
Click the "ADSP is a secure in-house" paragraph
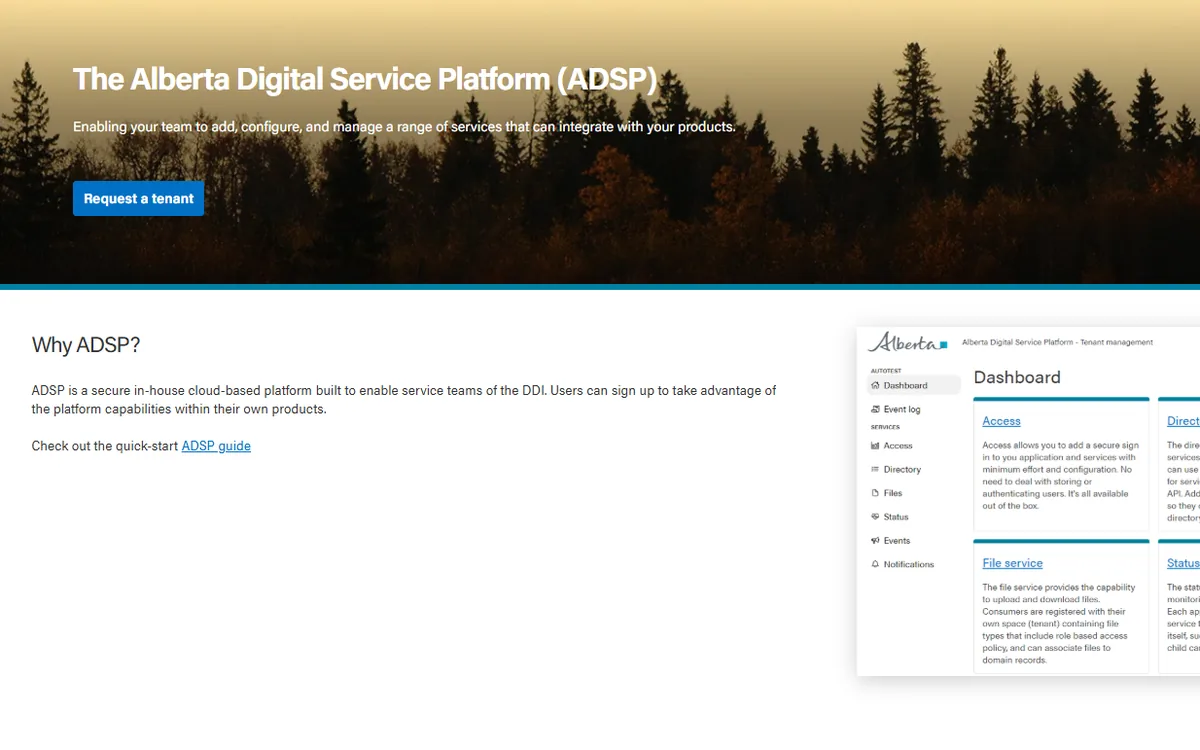click(x=404, y=400)
